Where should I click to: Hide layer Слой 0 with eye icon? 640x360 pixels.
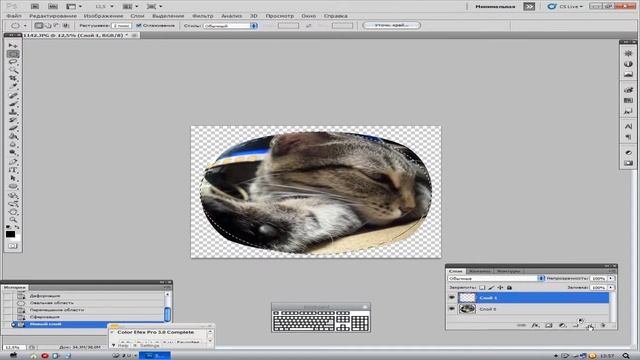pyautogui.click(x=452, y=309)
